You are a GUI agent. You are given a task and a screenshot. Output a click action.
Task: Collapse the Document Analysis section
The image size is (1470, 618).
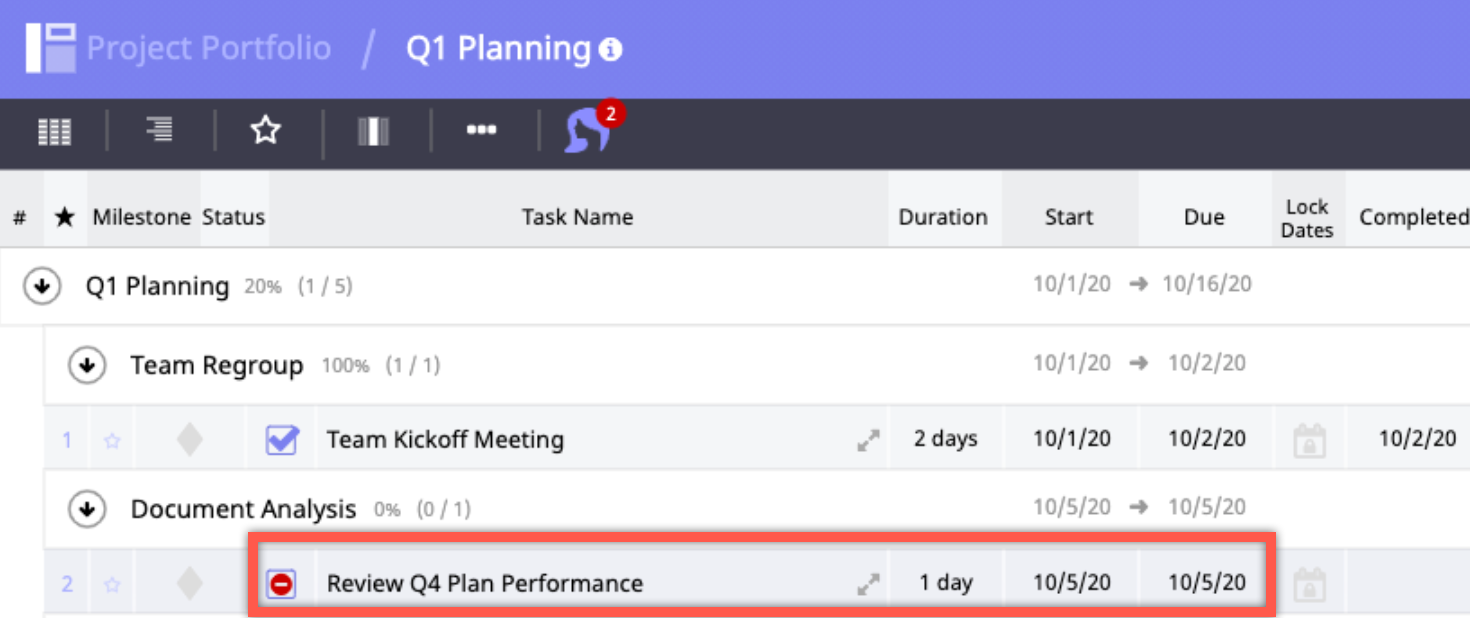pyautogui.click(x=87, y=510)
